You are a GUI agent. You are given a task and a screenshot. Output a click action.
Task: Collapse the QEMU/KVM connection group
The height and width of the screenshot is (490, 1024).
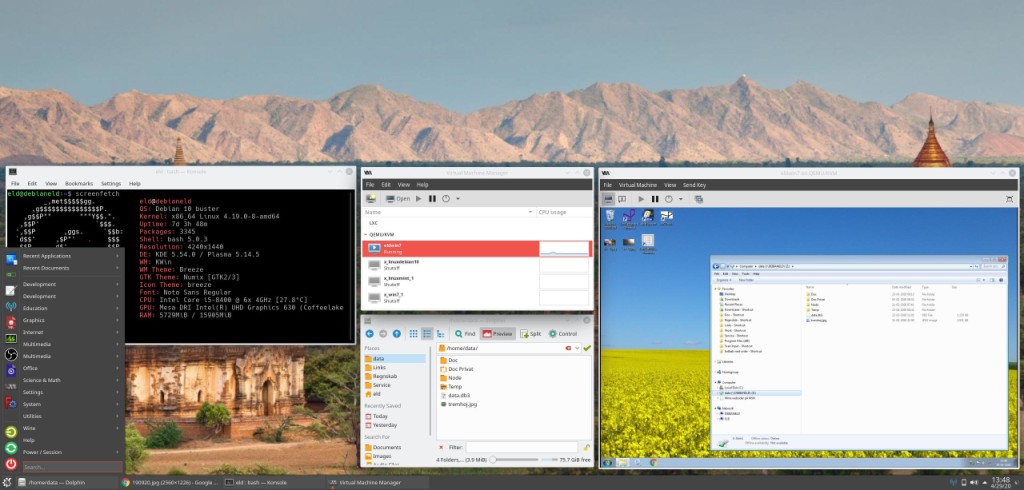(x=366, y=235)
